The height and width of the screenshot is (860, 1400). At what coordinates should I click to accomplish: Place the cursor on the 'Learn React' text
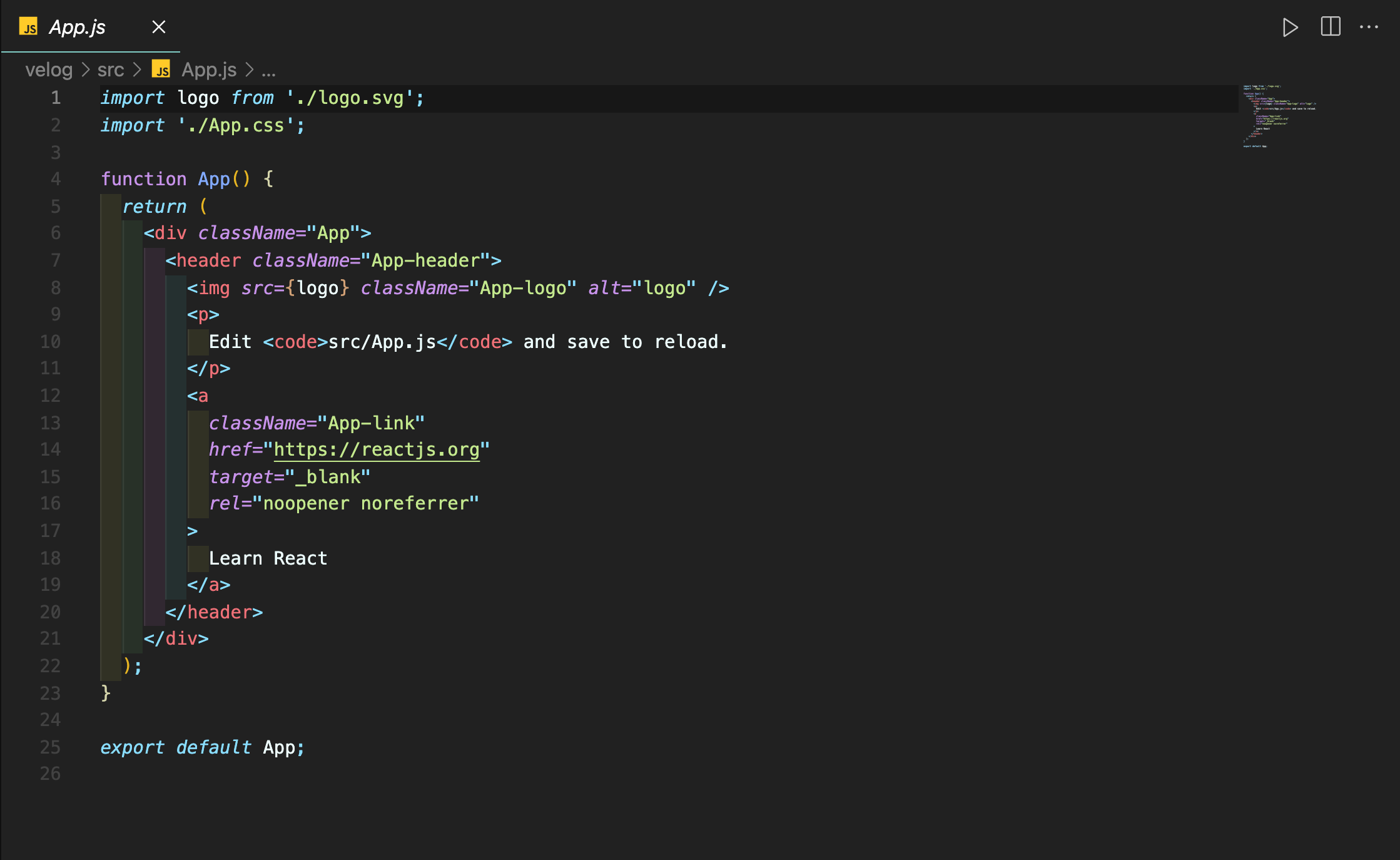click(x=268, y=558)
